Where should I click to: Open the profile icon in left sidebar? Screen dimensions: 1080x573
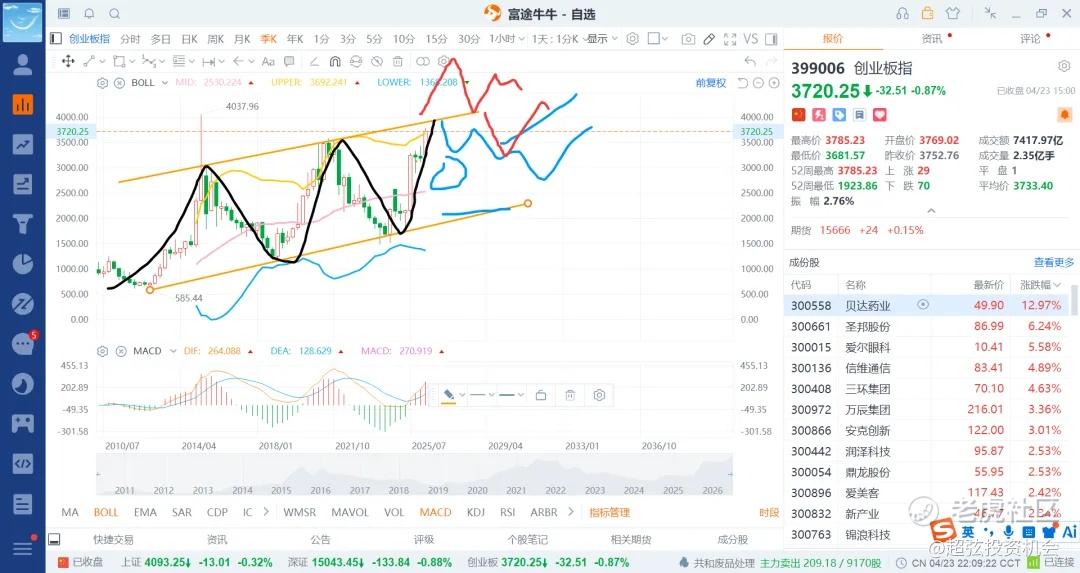pos(23,65)
